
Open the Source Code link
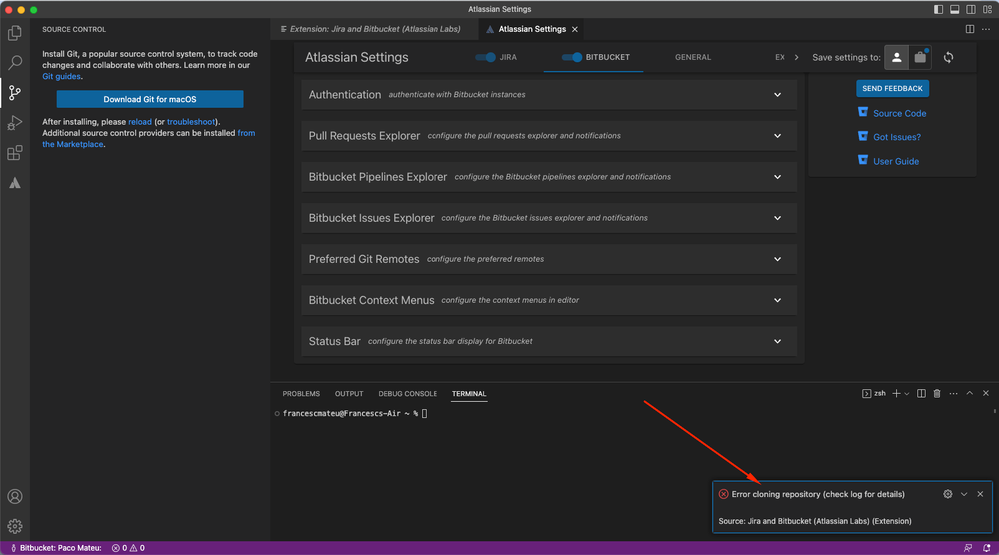coord(899,113)
